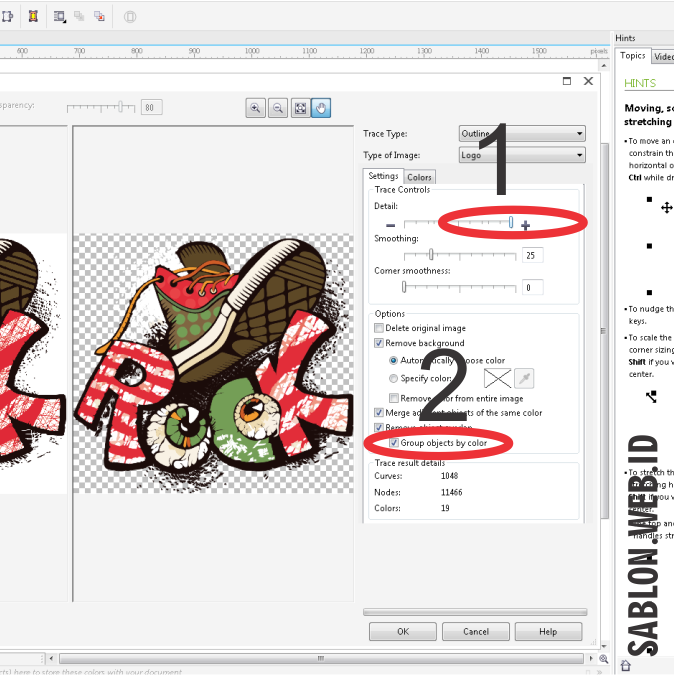Click the Nodes value 11466
Screen dimensions: 675x675
pyautogui.click(x=452, y=492)
